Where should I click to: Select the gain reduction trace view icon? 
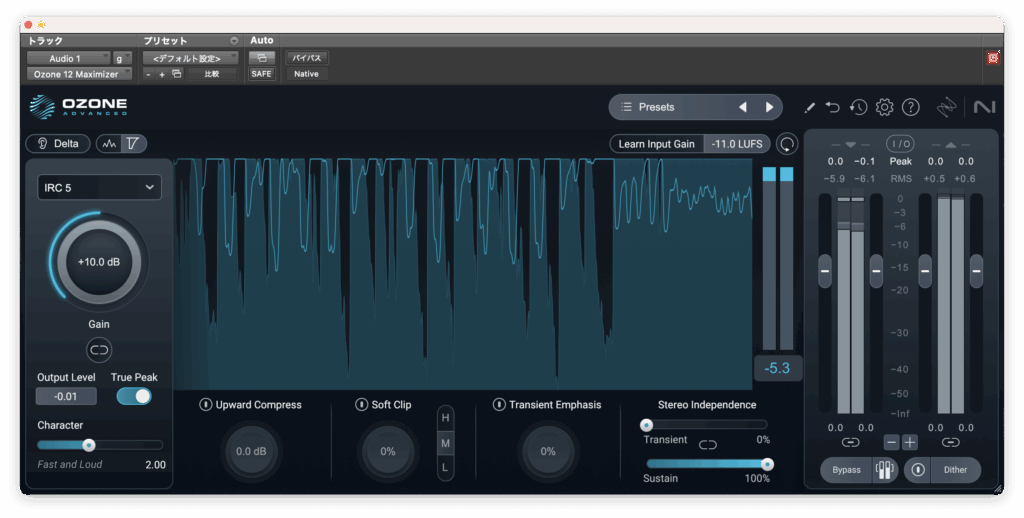tap(133, 143)
